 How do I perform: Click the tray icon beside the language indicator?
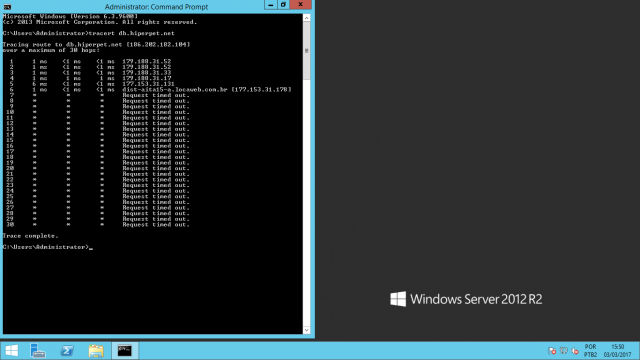(575, 351)
